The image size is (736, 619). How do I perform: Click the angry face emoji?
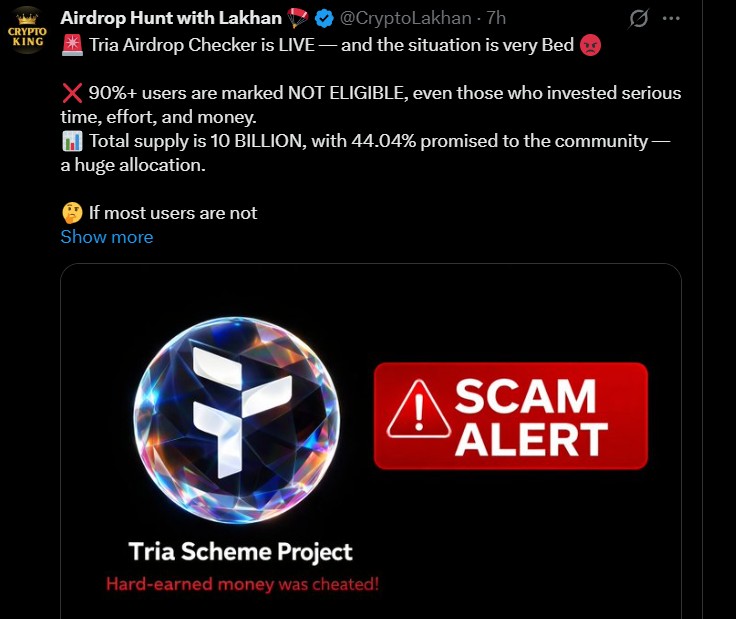tap(591, 44)
